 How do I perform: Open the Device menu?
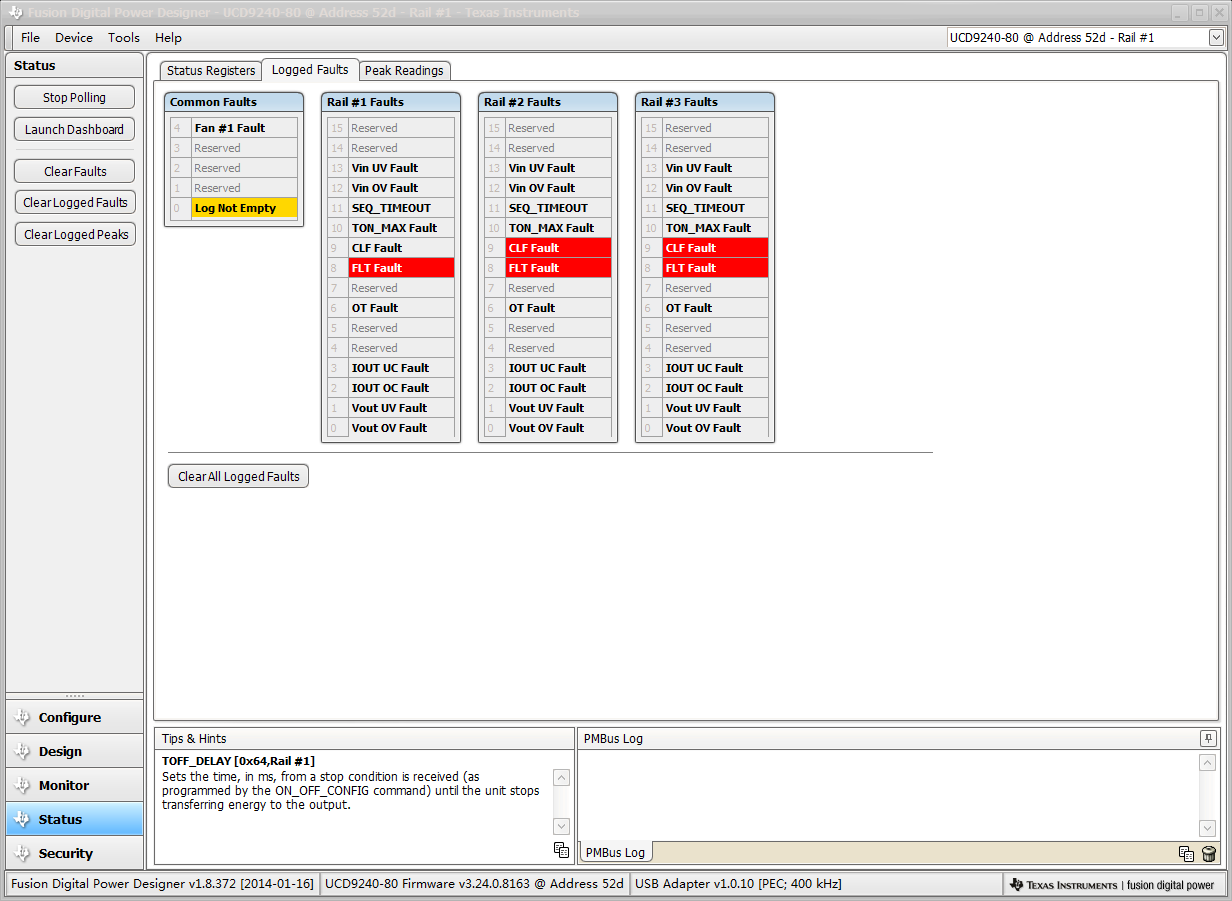tap(74, 38)
